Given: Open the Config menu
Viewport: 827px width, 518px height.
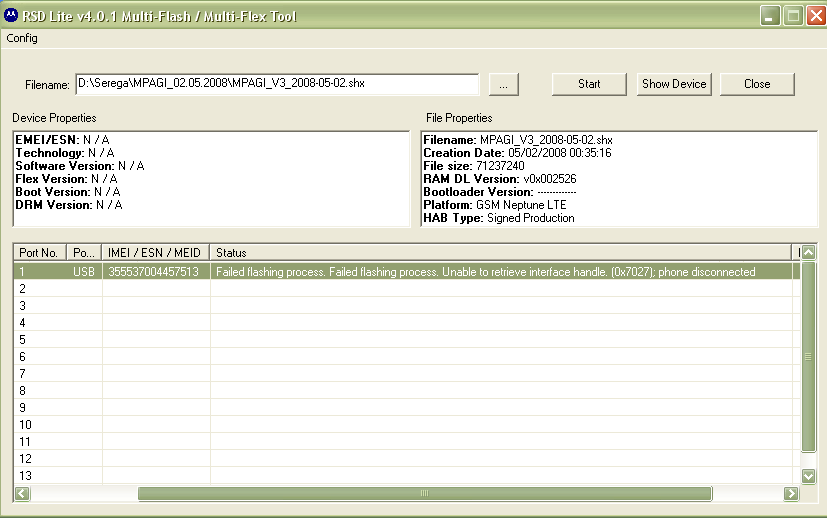Looking at the screenshot, I should tap(22, 38).
